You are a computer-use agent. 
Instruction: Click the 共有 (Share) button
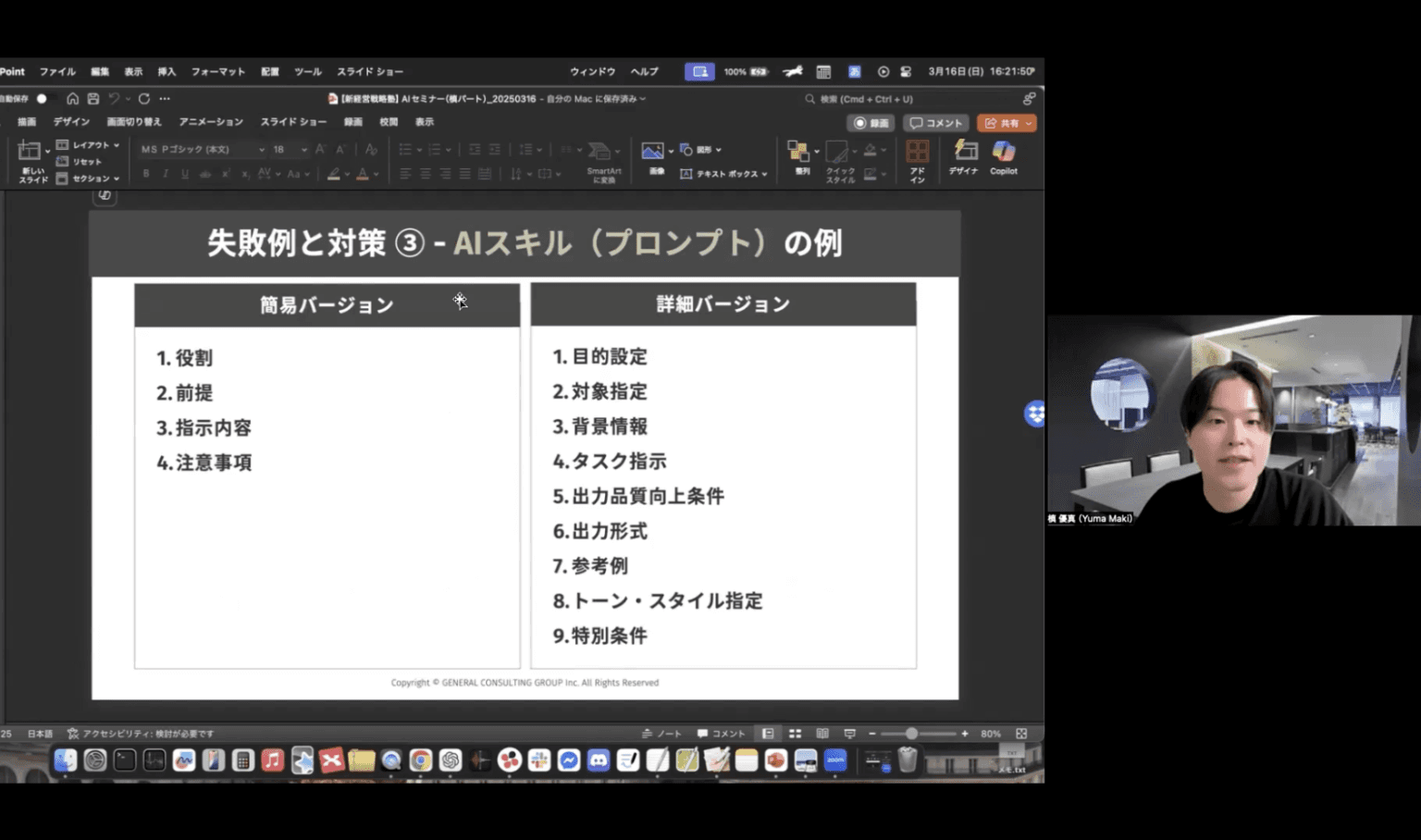pyautogui.click(x=1007, y=122)
